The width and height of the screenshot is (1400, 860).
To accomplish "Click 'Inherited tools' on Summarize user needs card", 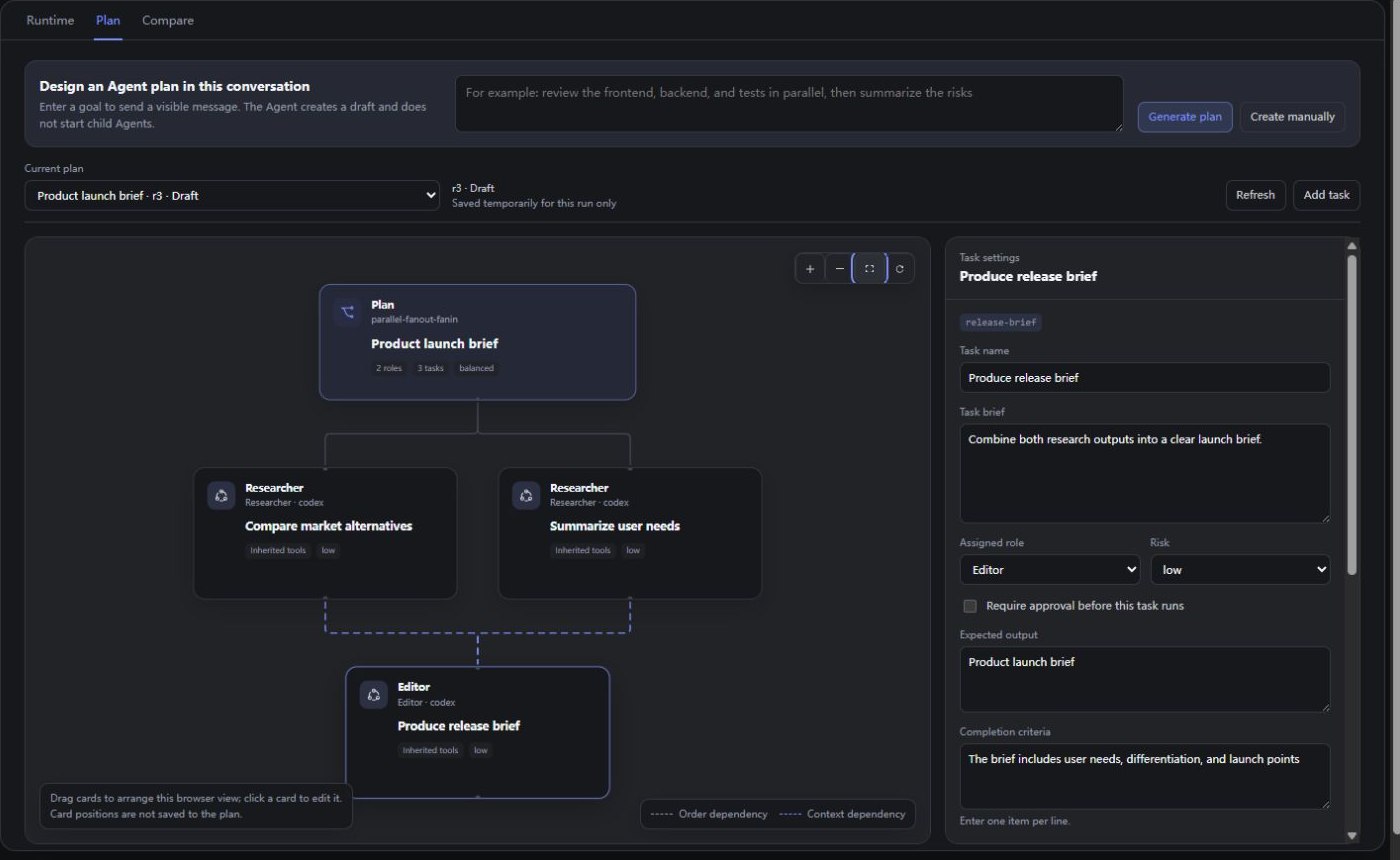I will (x=583, y=550).
